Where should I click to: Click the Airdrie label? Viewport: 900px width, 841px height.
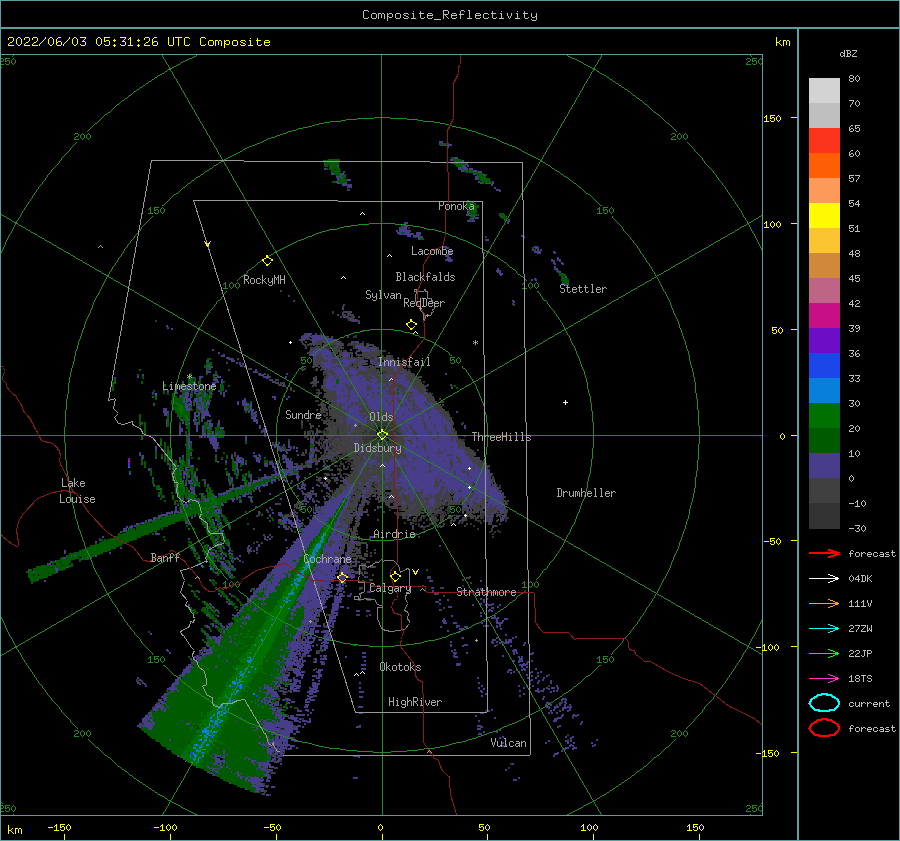point(394,534)
